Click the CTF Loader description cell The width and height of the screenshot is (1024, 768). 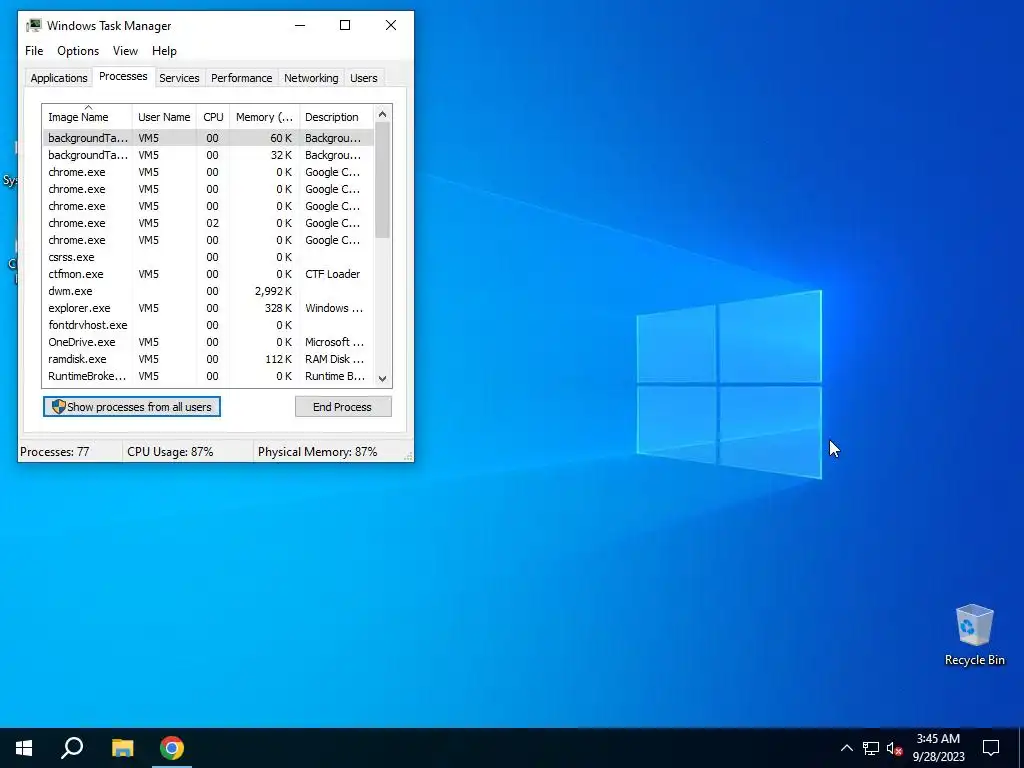click(x=332, y=274)
